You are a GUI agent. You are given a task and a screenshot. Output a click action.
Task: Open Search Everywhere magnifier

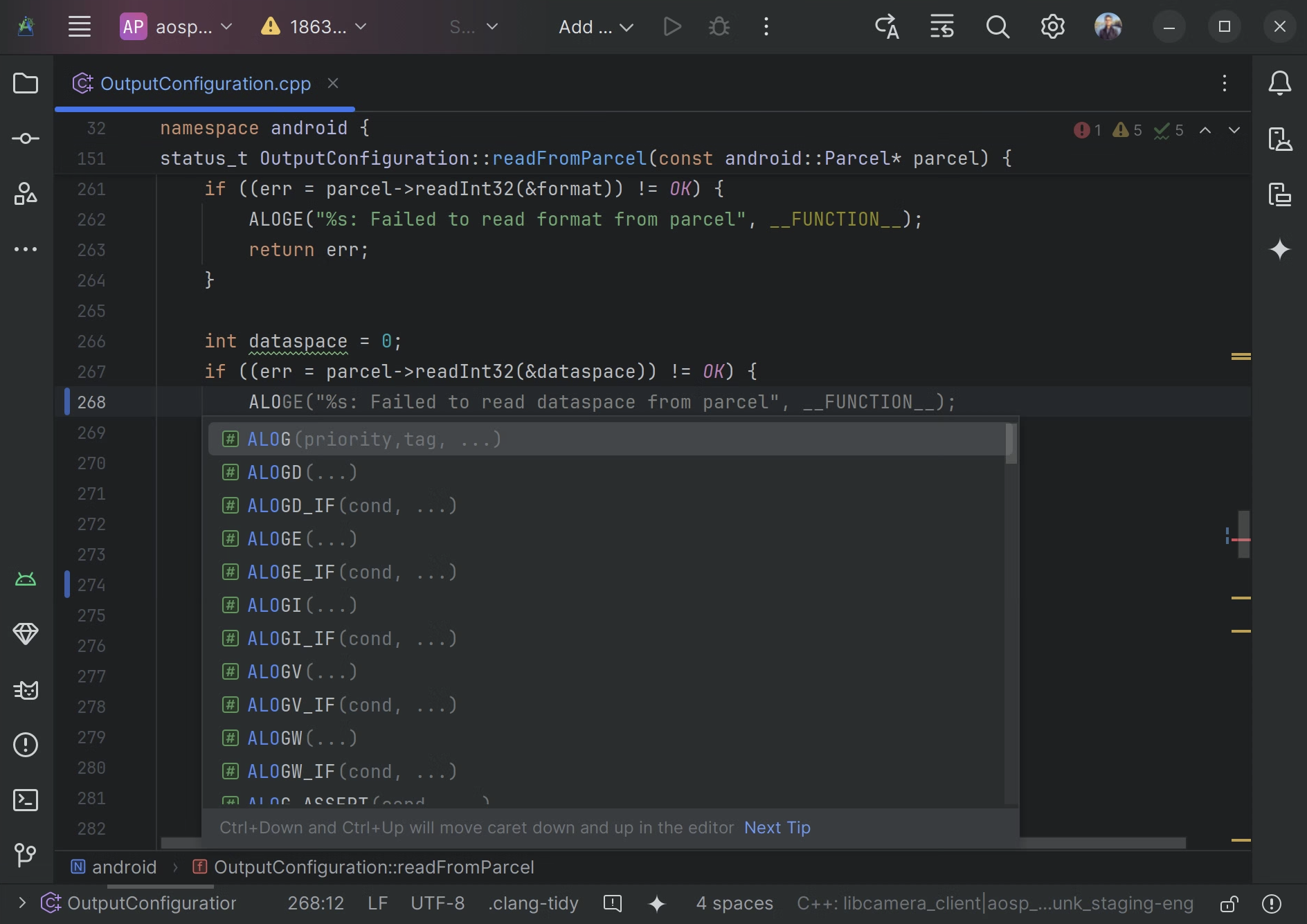(998, 26)
